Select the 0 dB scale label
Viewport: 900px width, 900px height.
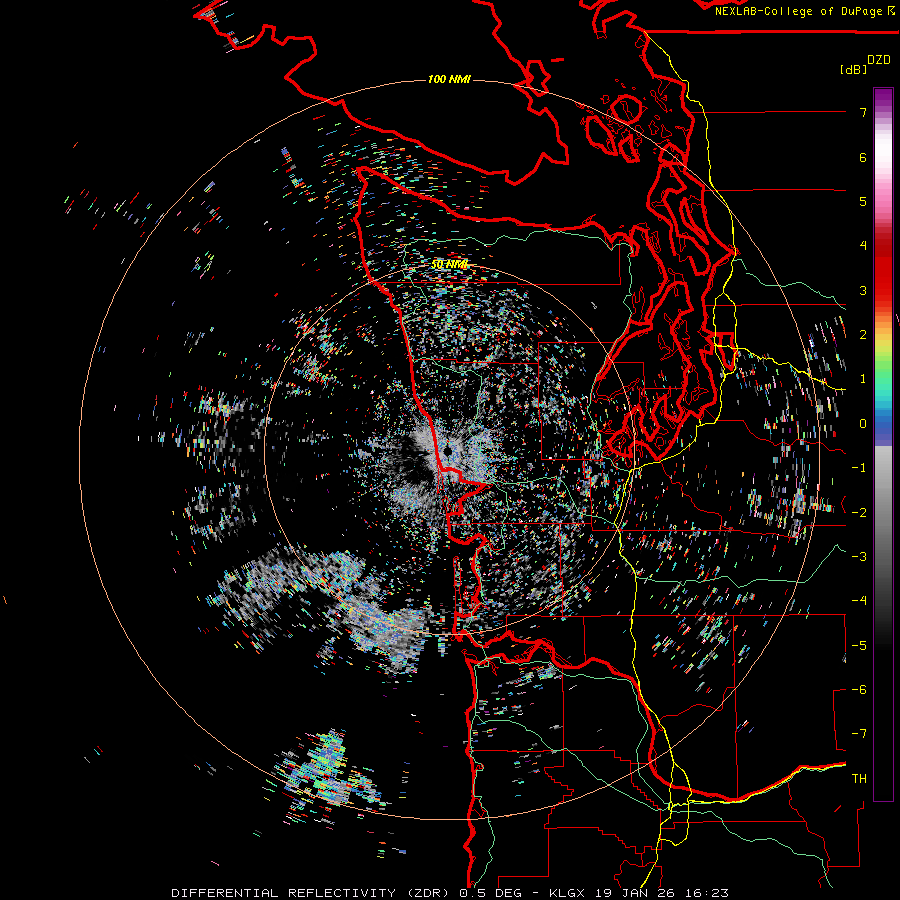point(863,424)
